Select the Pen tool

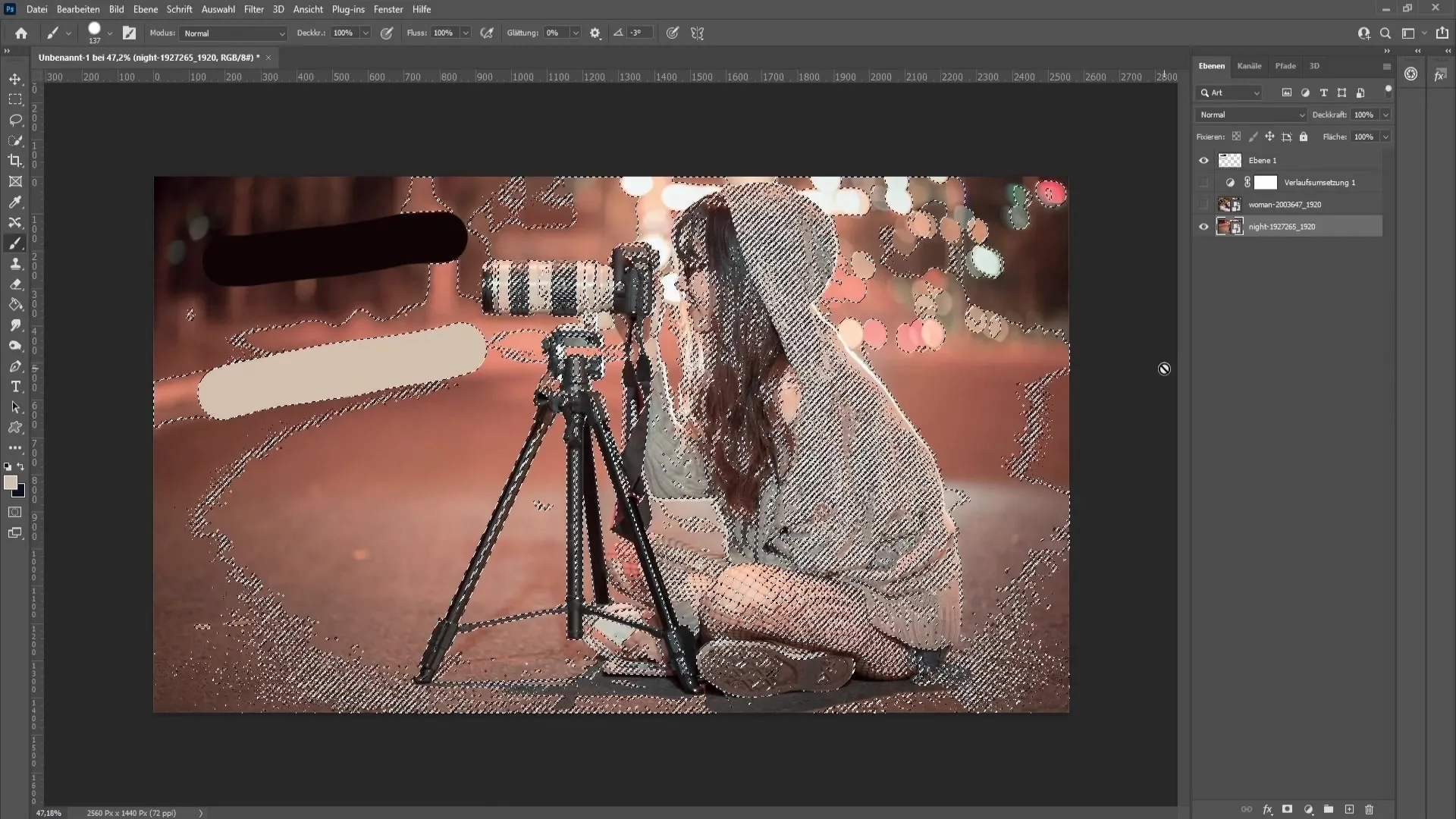tap(15, 366)
